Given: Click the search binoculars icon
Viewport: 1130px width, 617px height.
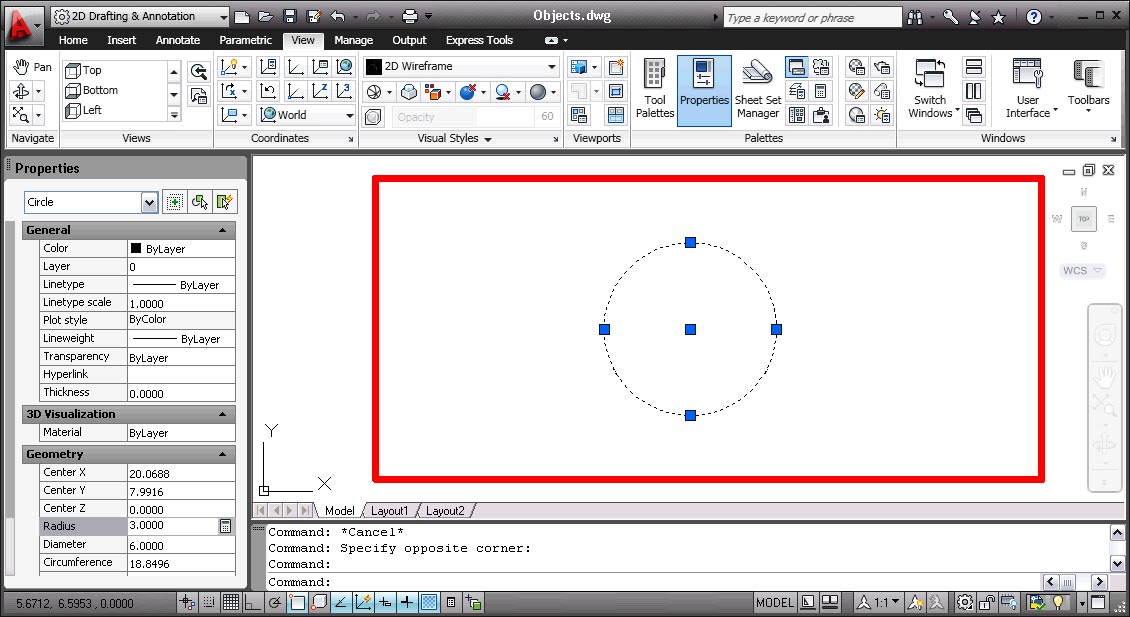Looking at the screenshot, I should [915, 17].
